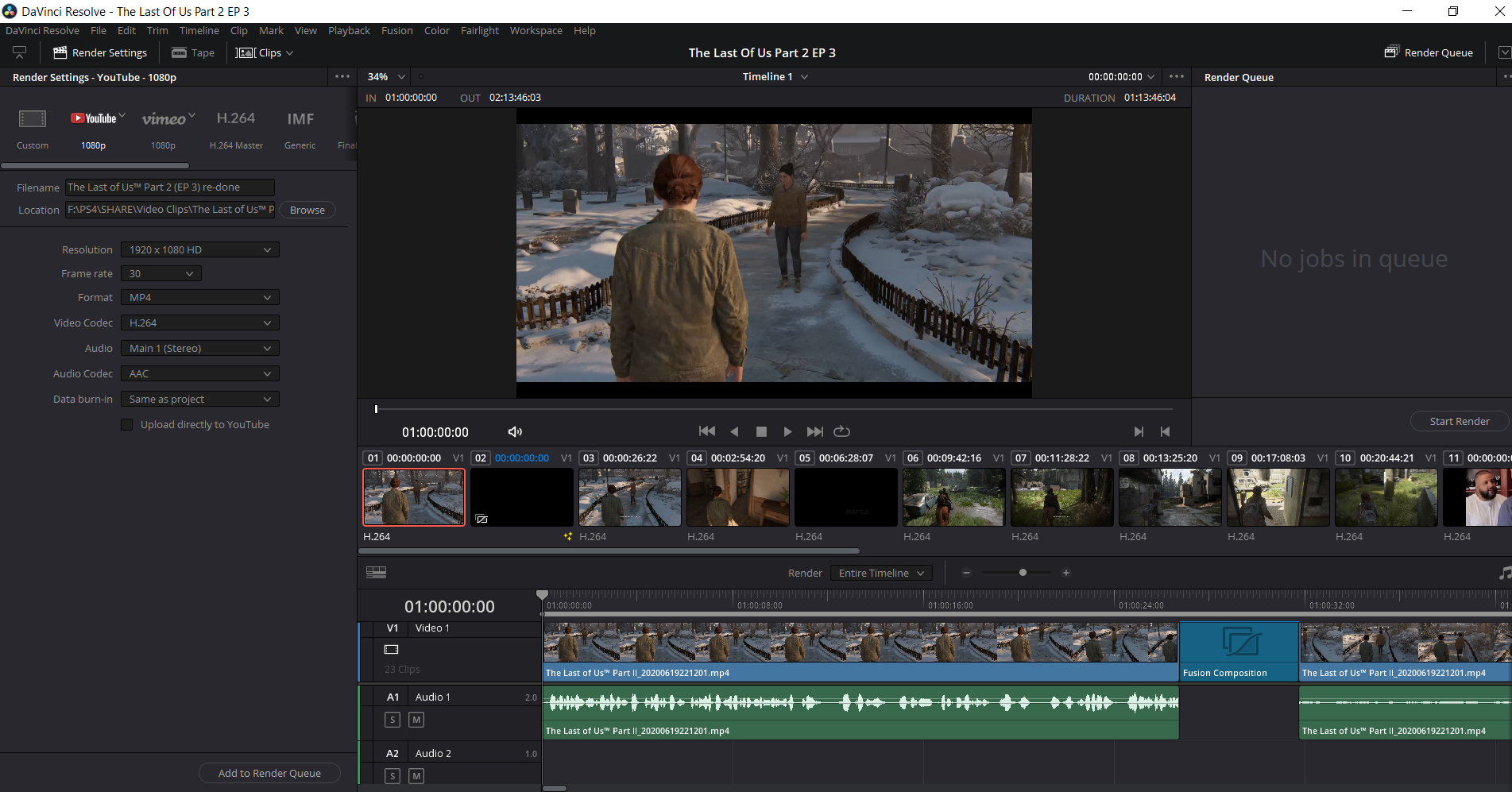The image size is (1512, 792).
Task: Click the DaVinci Resolve project manager icon at top-left toolbar
Action: (20, 52)
